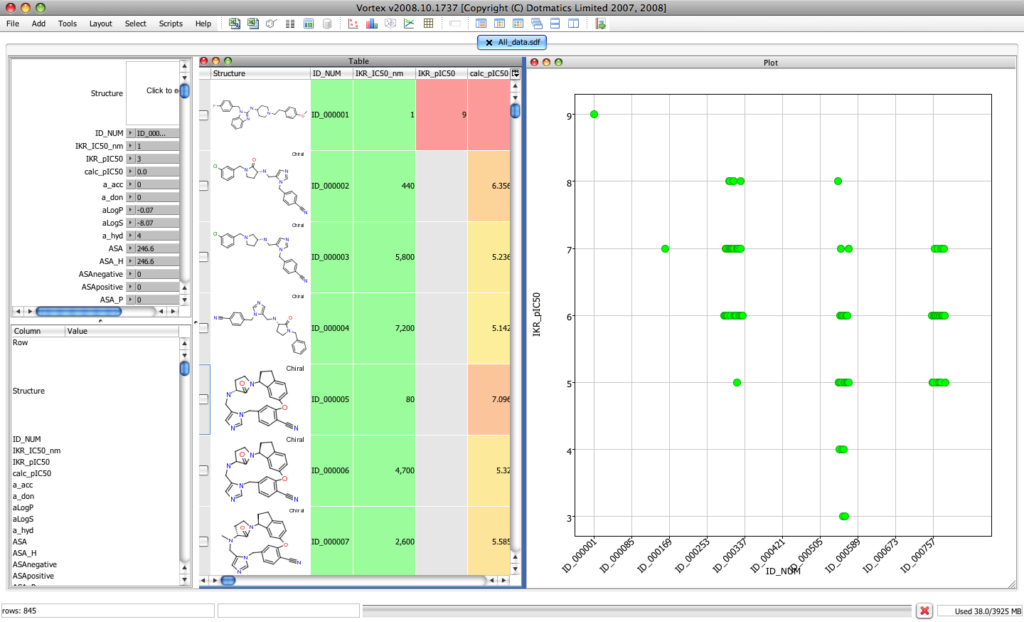Open the Add menu
1024x622 pixels.
click(39, 24)
